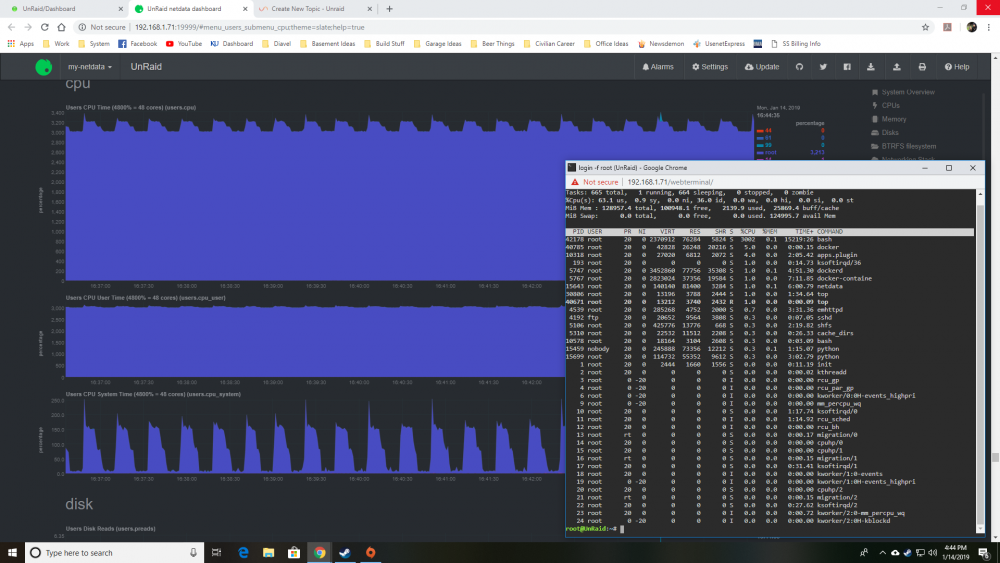Click the print dashboard icon
The width and height of the screenshot is (1000, 563).
pos(922,67)
